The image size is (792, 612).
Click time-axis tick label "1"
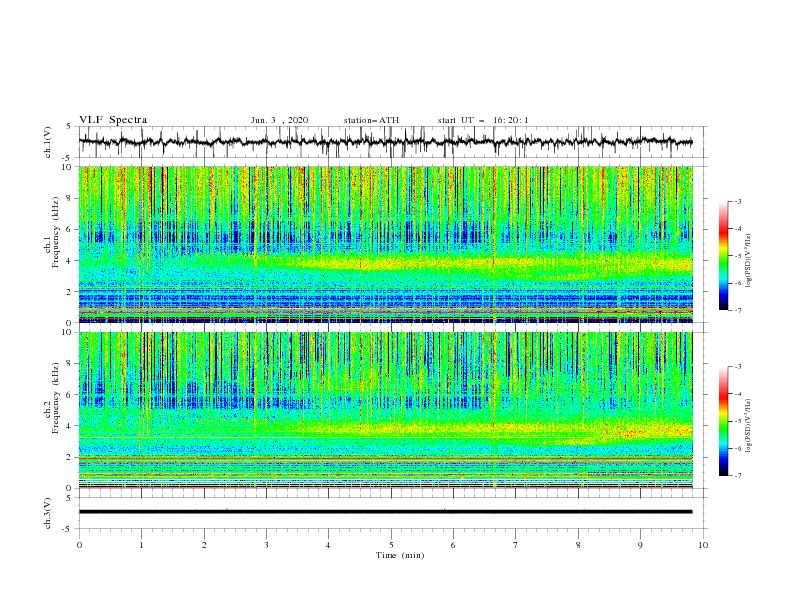tap(141, 545)
